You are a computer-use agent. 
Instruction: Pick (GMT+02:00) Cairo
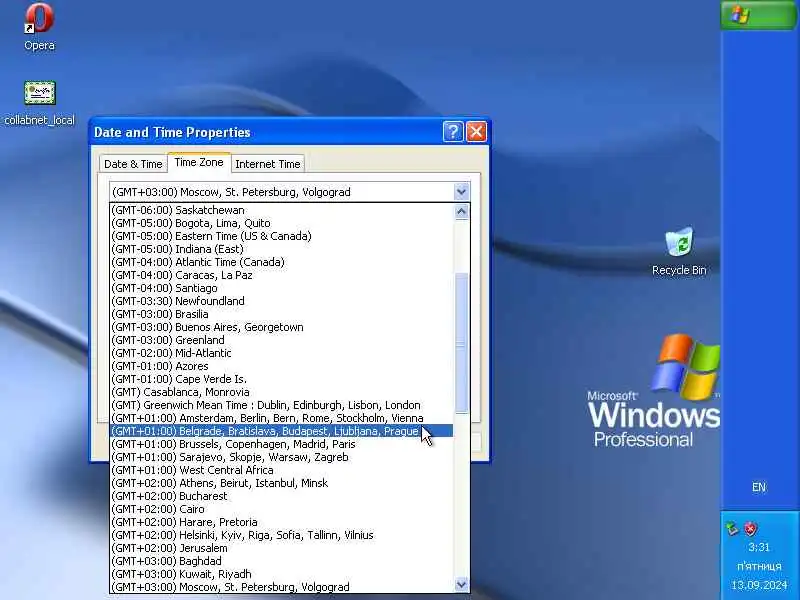pyautogui.click(x=282, y=509)
